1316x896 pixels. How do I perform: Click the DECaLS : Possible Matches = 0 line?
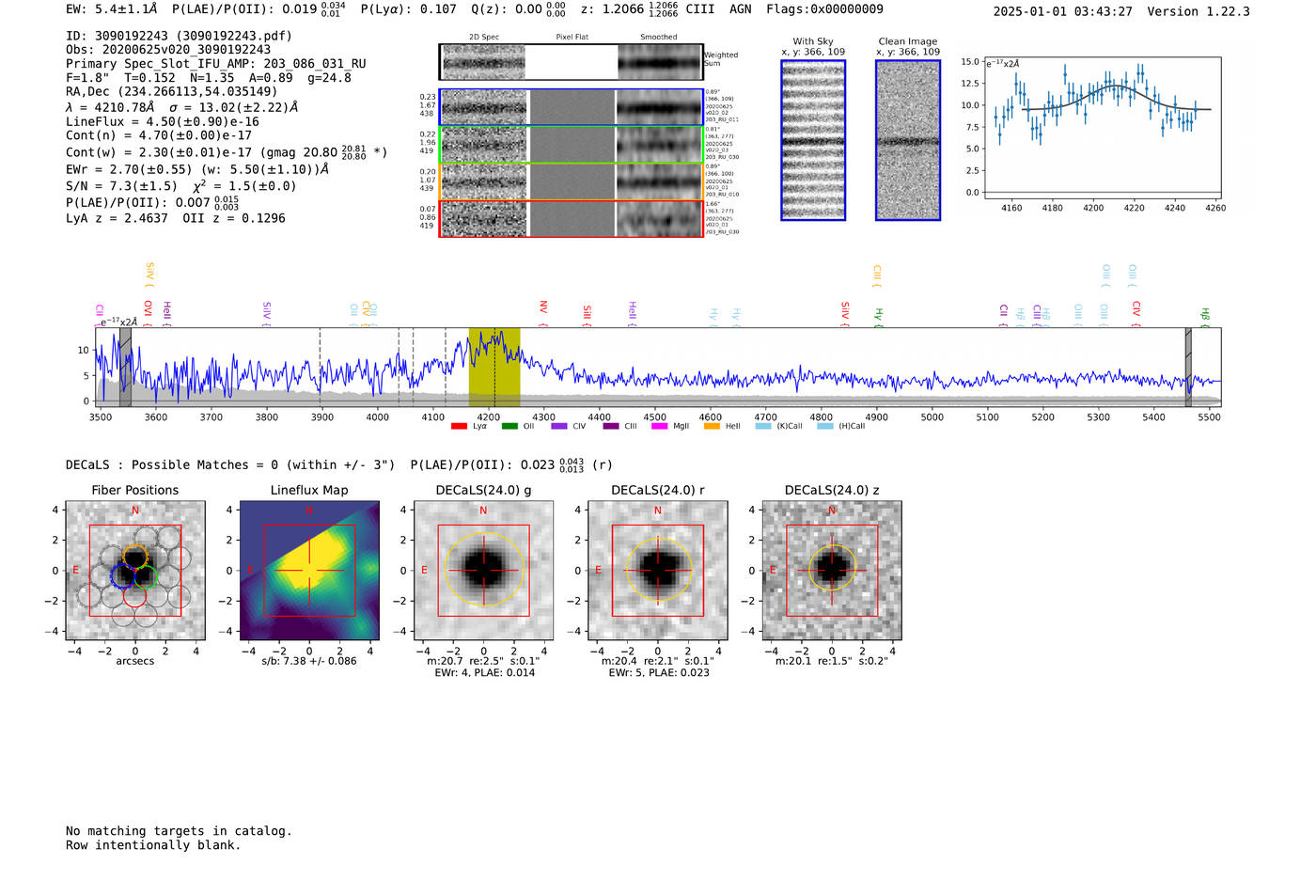[230, 465]
